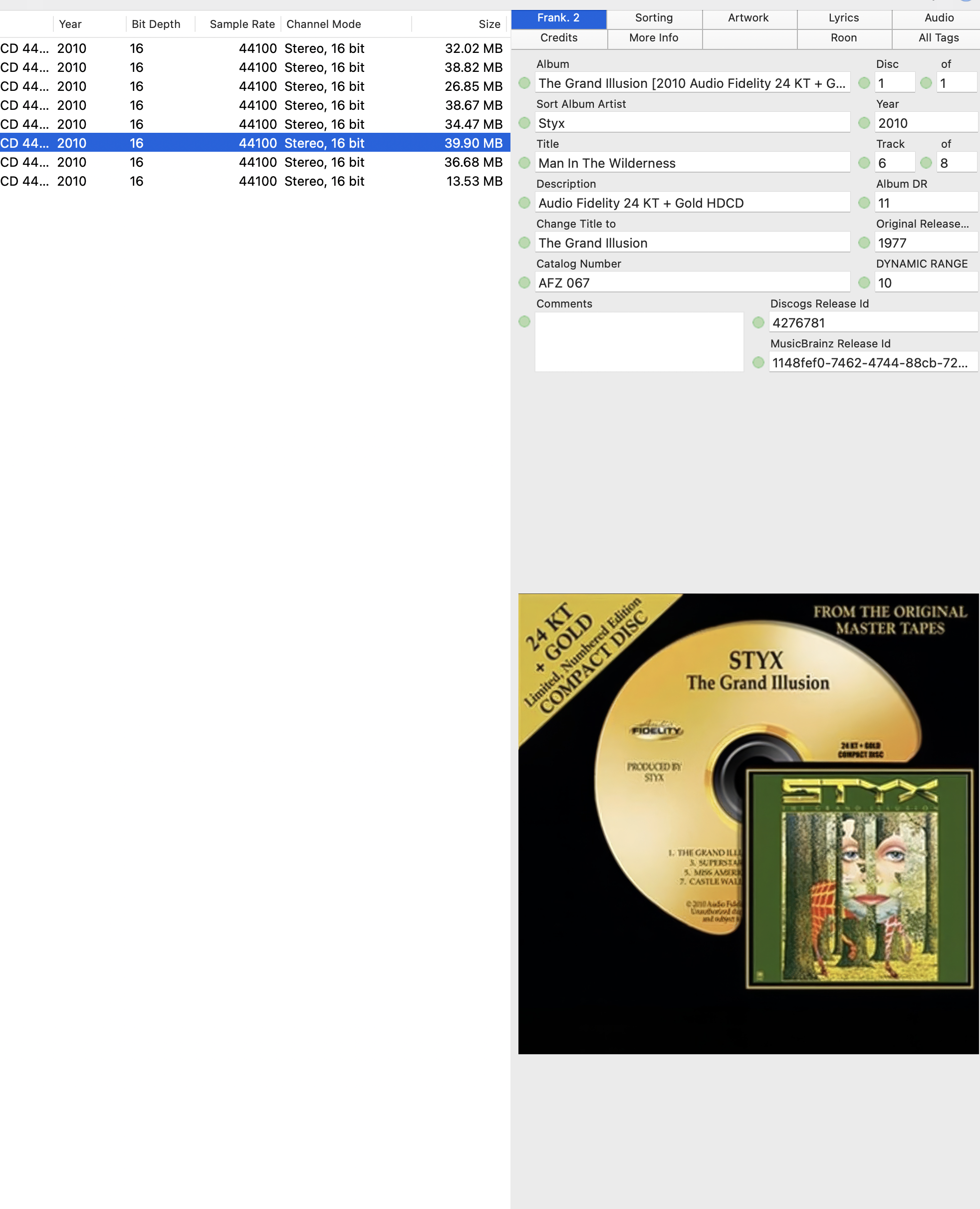Click the green dot beside the Title field

(524, 163)
